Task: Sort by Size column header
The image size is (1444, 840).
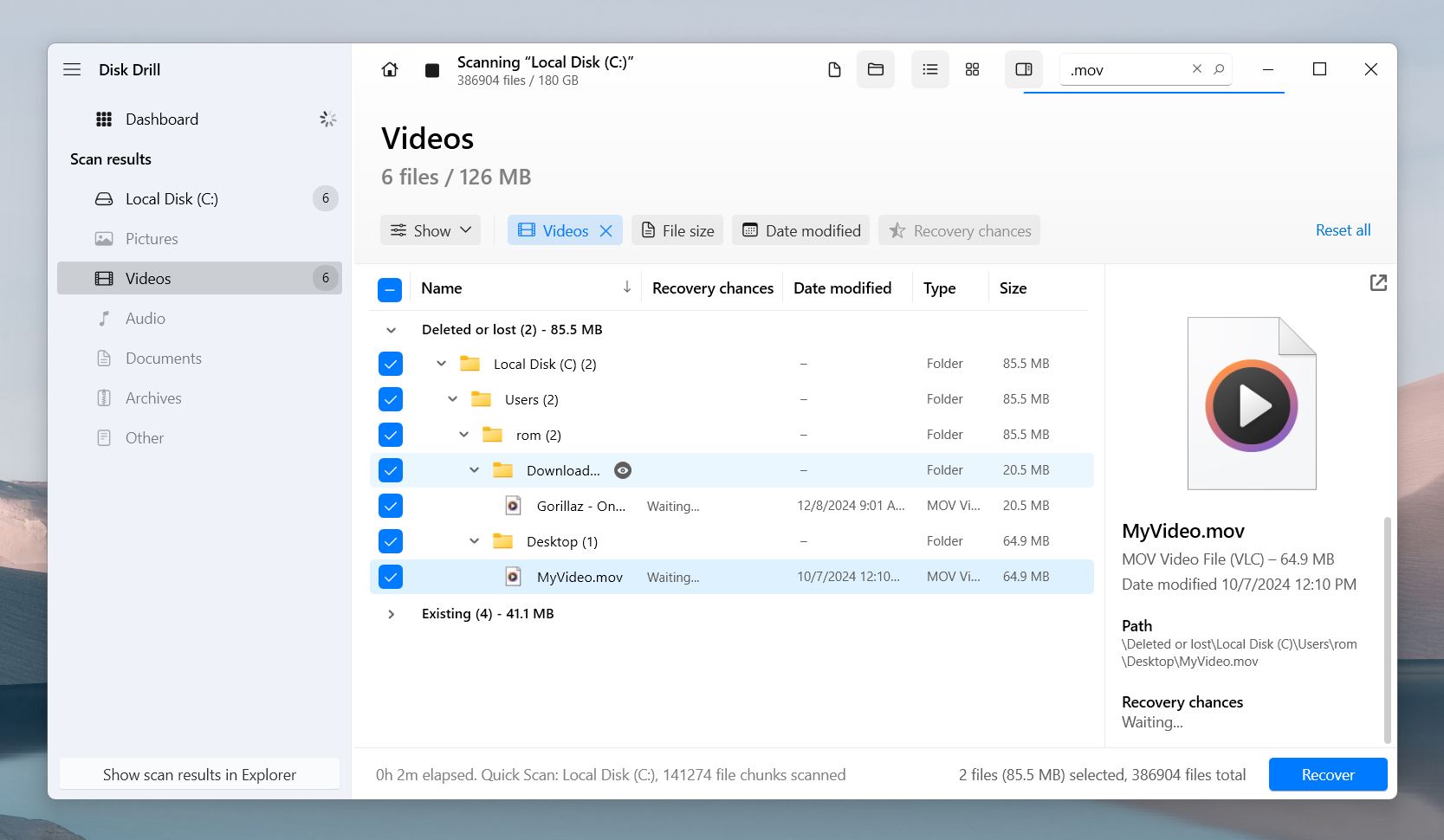Action: [x=1013, y=288]
